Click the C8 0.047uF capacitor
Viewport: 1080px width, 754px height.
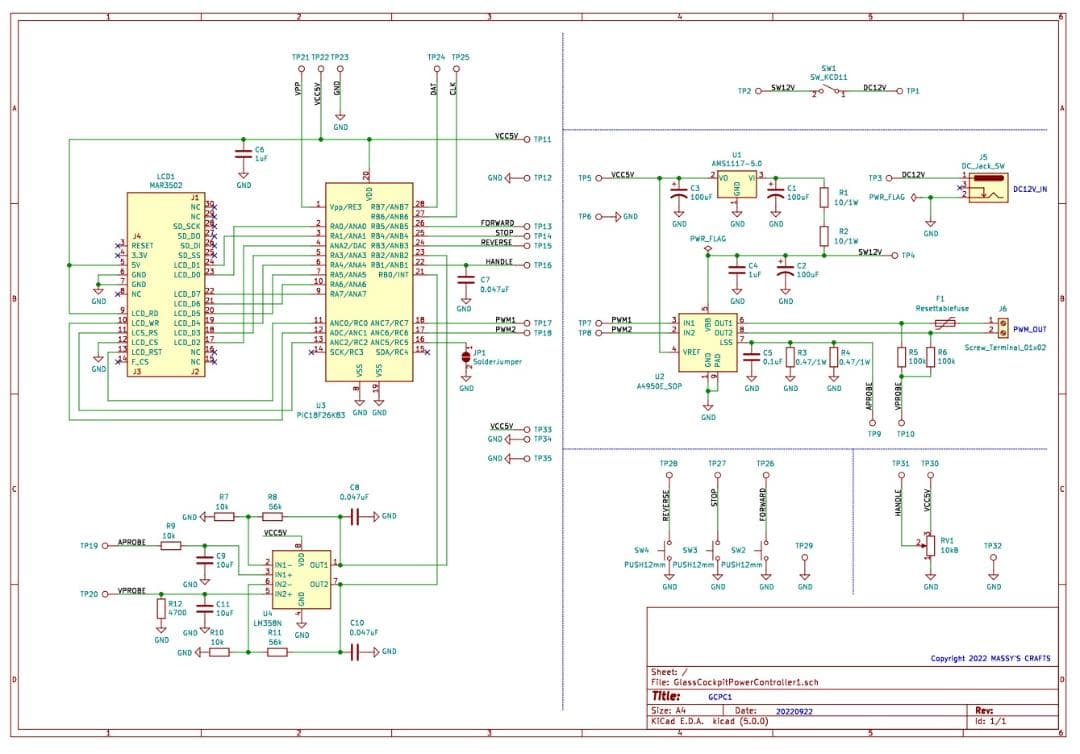(354, 516)
